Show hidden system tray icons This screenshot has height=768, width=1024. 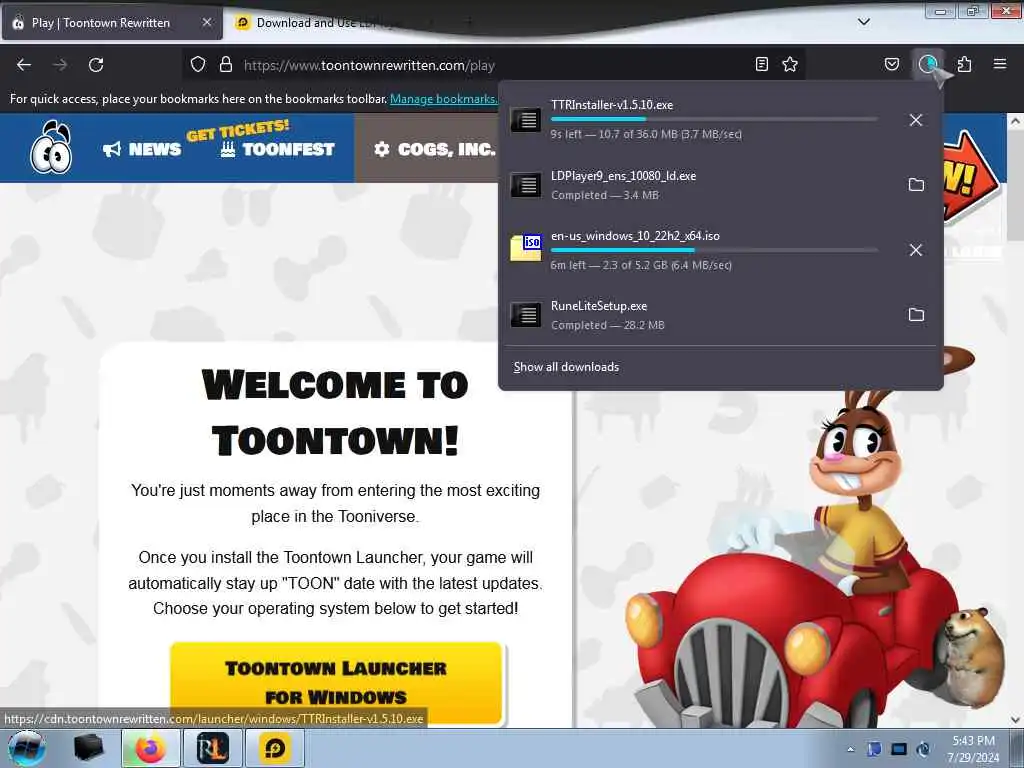click(x=850, y=749)
